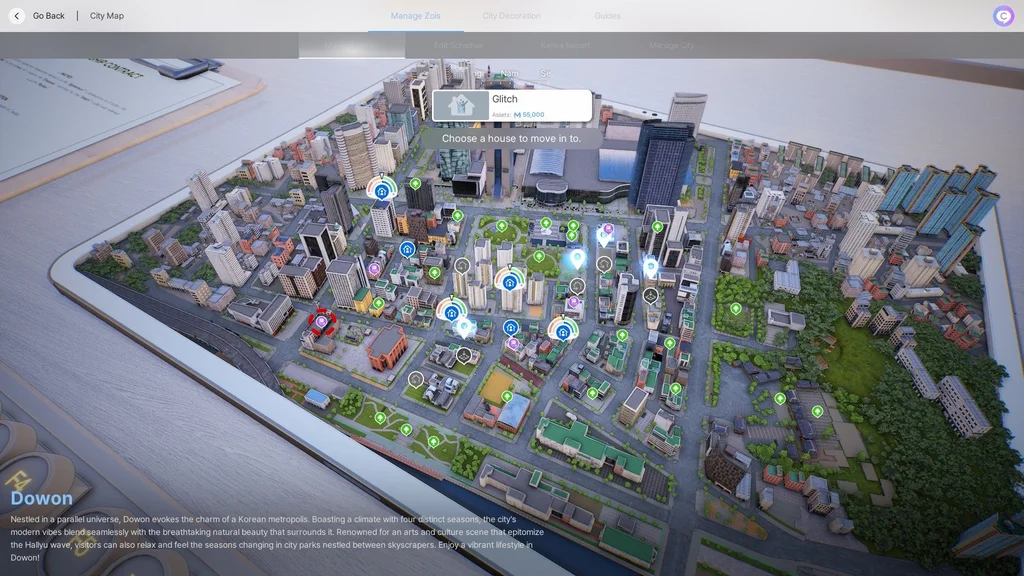The height and width of the screenshot is (576, 1024).
Task: Open the City Decoration tab
Action: pyautogui.click(x=511, y=16)
